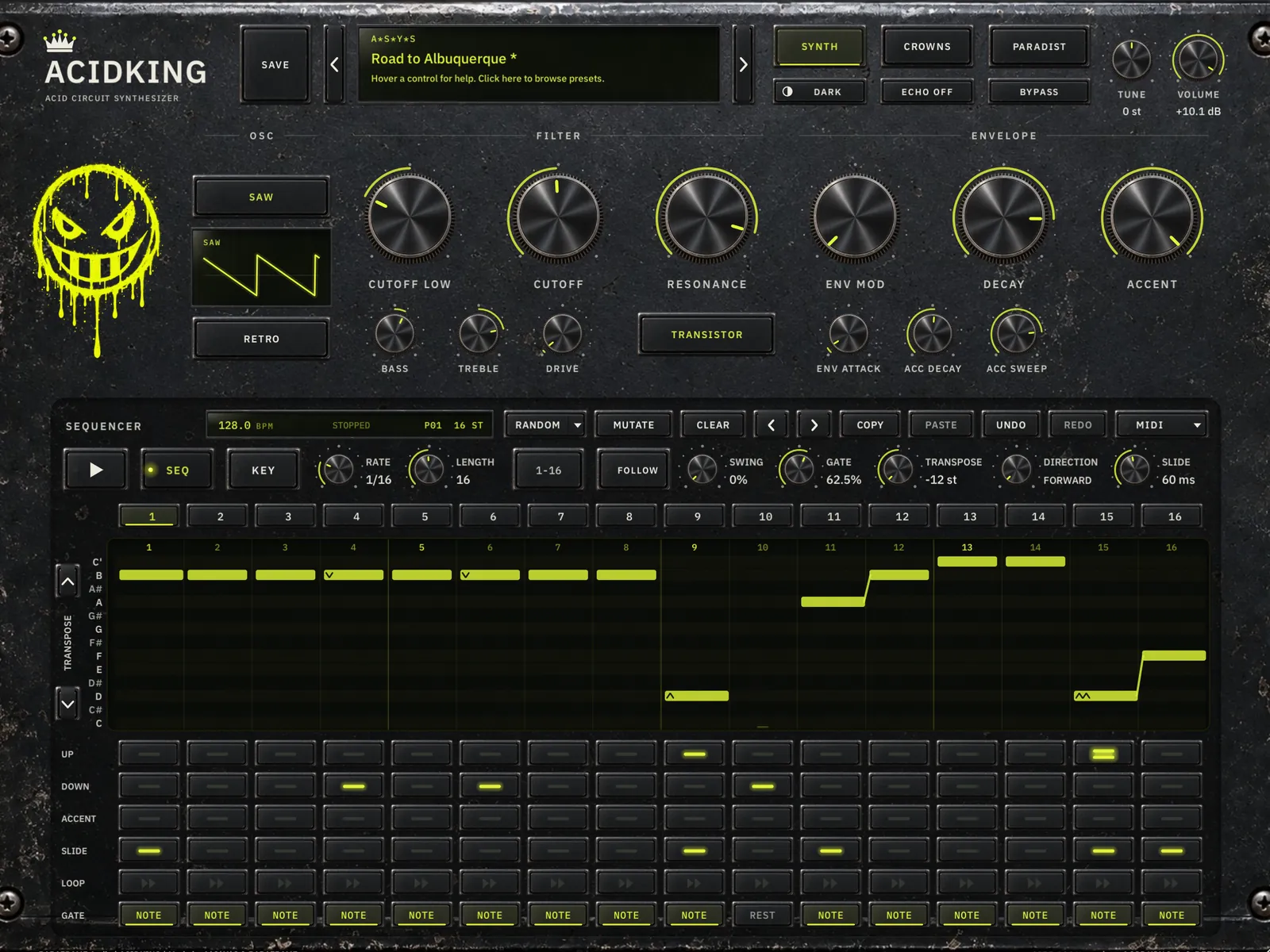Open the MIDI dropdown menu
Viewport: 1270px width, 952px height.
tap(1160, 425)
